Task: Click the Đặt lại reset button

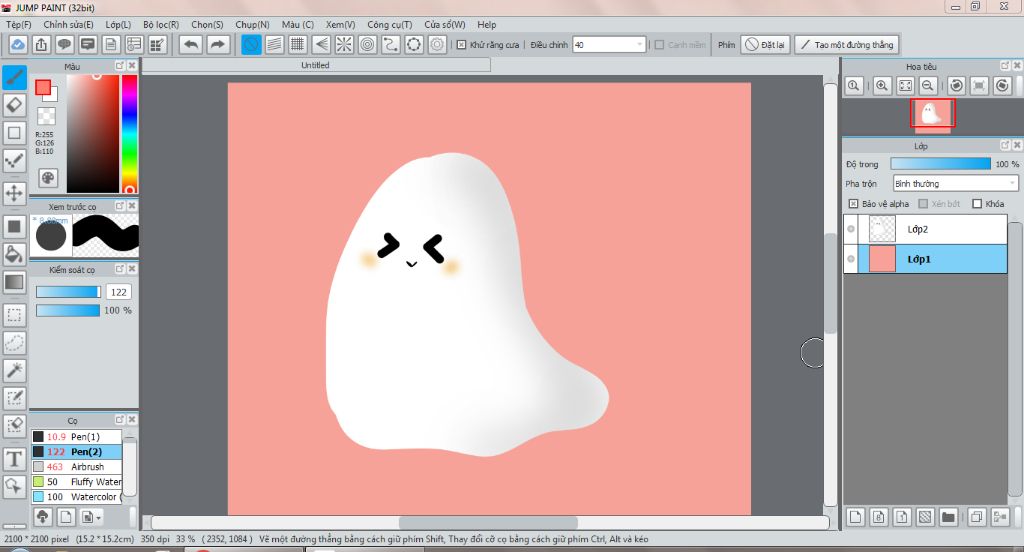Action: [x=765, y=45]
